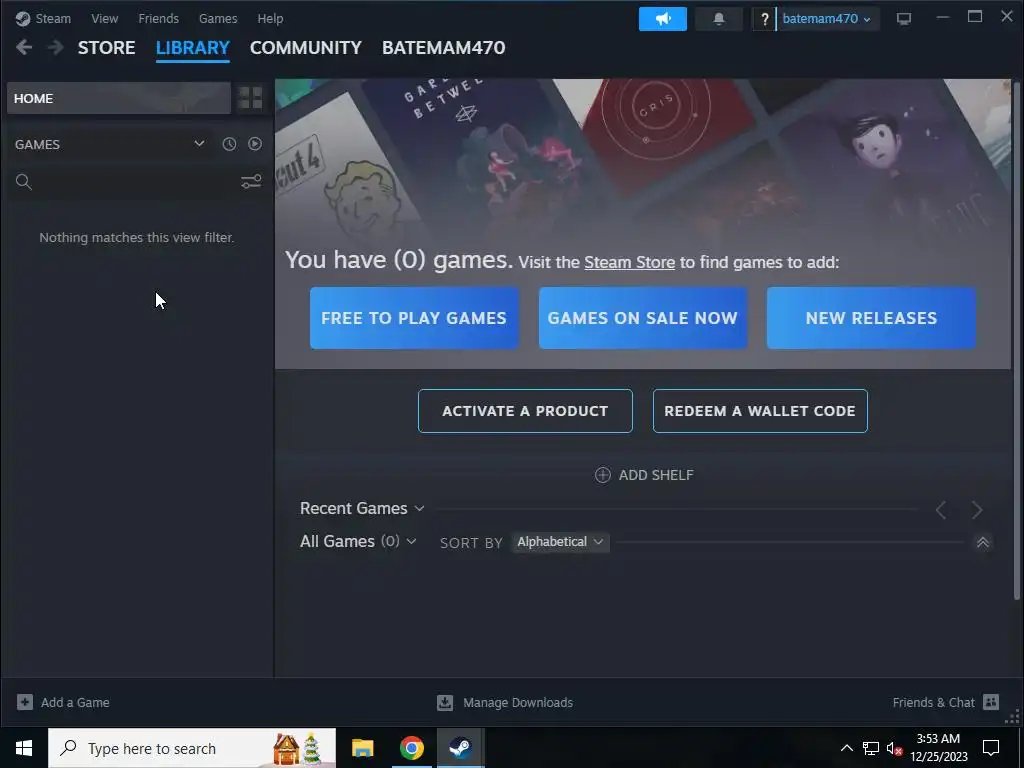Open the Alphabetical sort dropdown

[560, 542]
